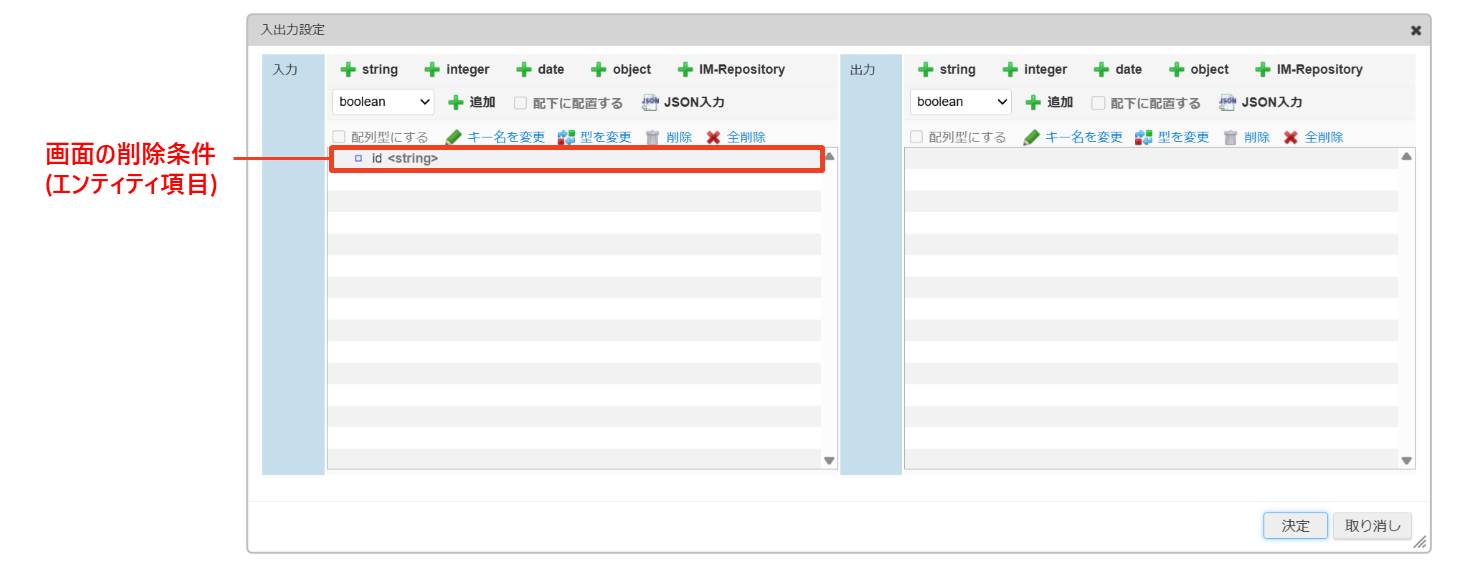The height and width of the screenshot is (575, 1459).
Task: Expand the boolean type dropdown in the output panel
Action: pyautogui.click(x=960, y=102)
